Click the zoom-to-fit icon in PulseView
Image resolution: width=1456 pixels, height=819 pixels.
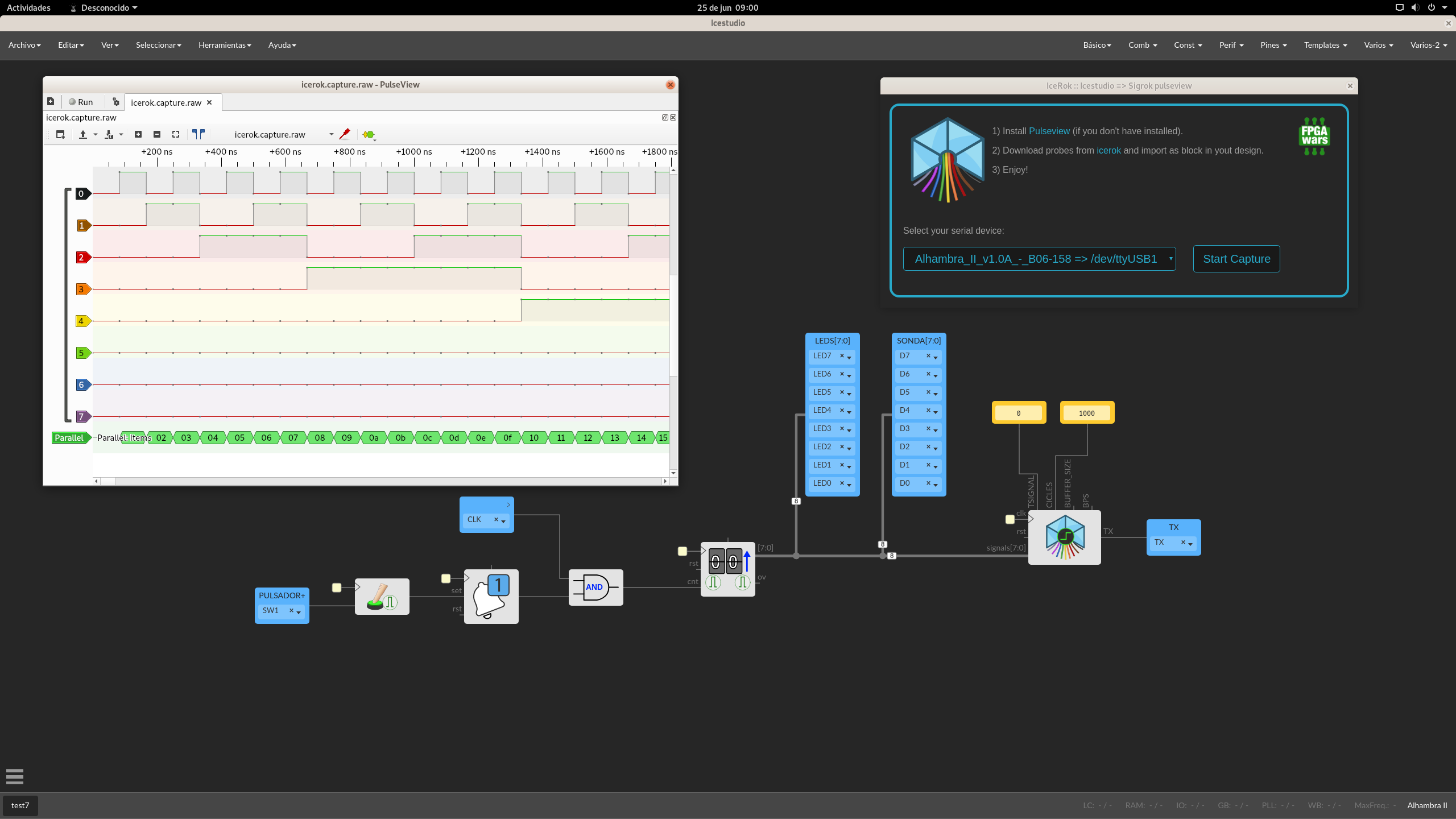176,134
